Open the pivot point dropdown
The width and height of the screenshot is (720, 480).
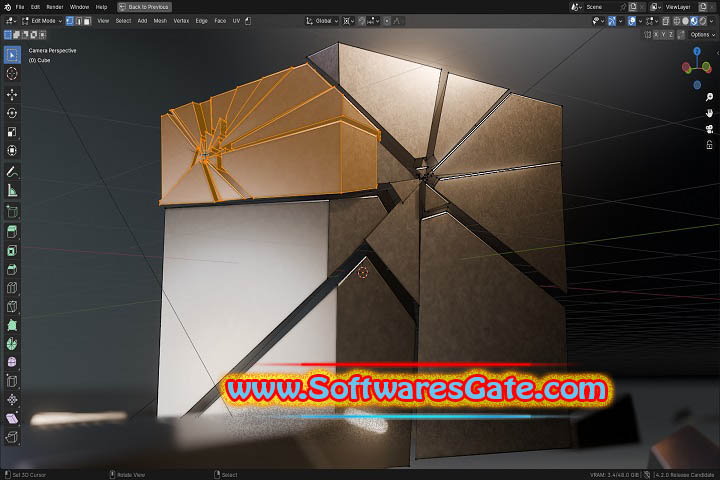point(348,21)
